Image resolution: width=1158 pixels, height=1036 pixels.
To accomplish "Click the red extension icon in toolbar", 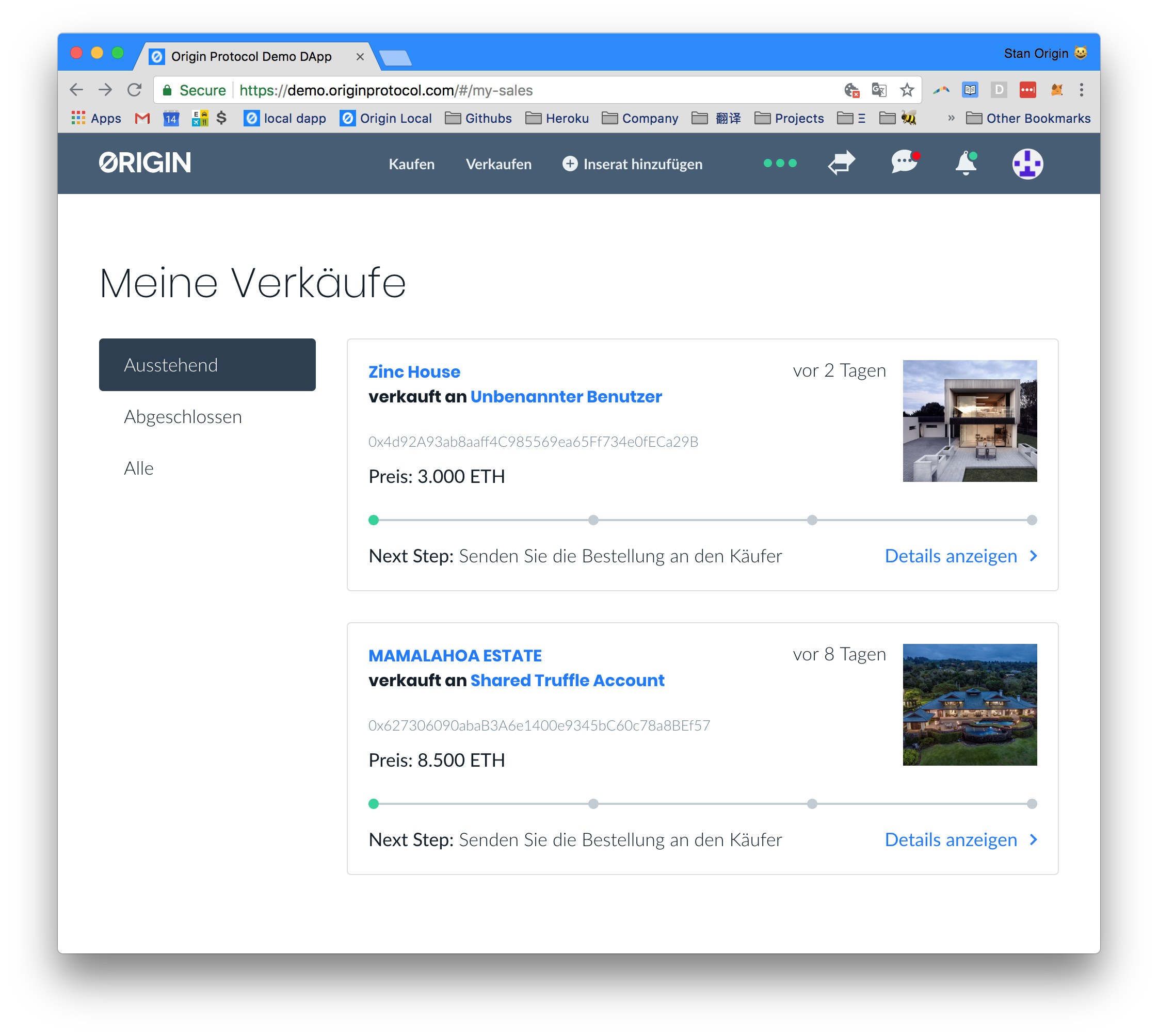I will click(x=1027, y=89).
